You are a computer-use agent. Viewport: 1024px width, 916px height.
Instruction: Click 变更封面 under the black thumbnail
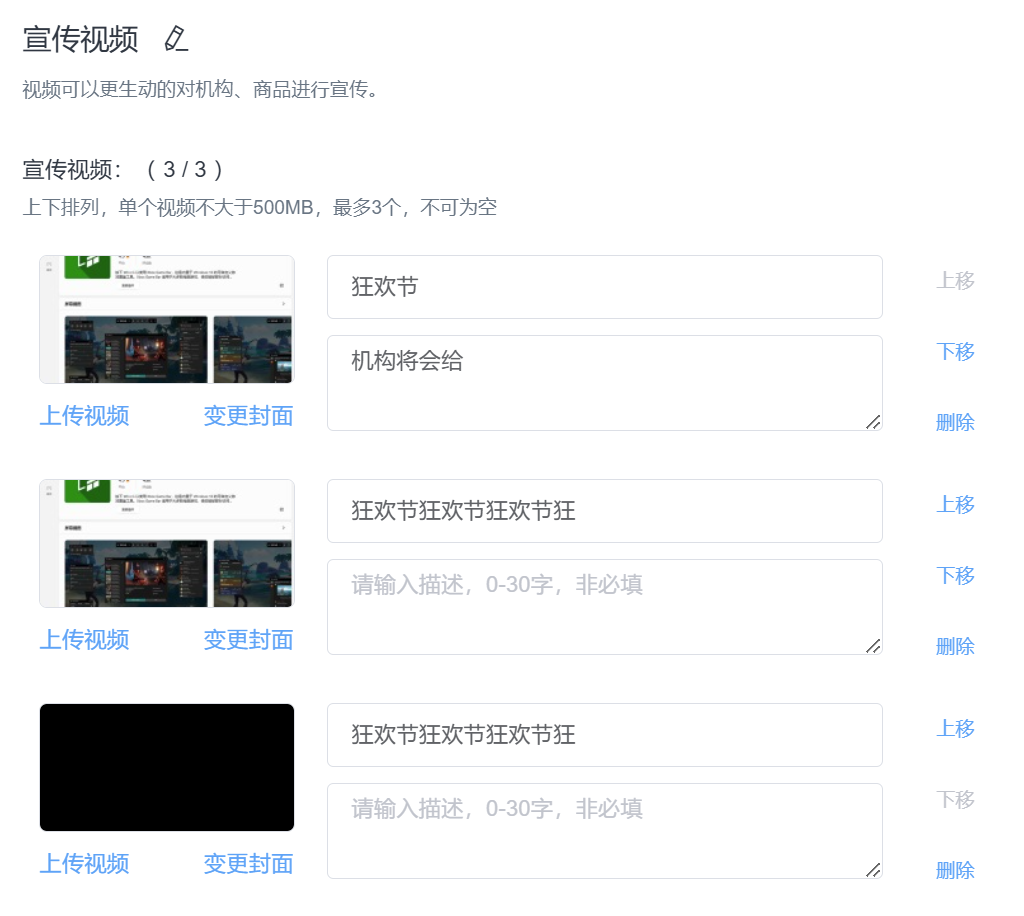point(248,864)
